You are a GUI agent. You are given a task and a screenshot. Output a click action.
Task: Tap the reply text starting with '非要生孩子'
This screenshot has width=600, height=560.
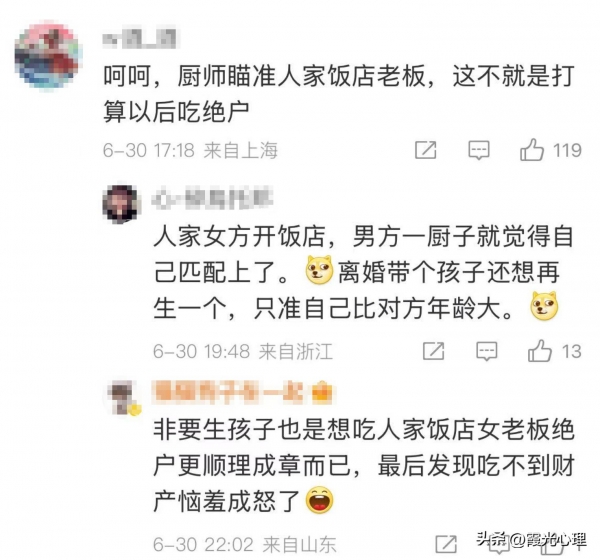(364, 465)
